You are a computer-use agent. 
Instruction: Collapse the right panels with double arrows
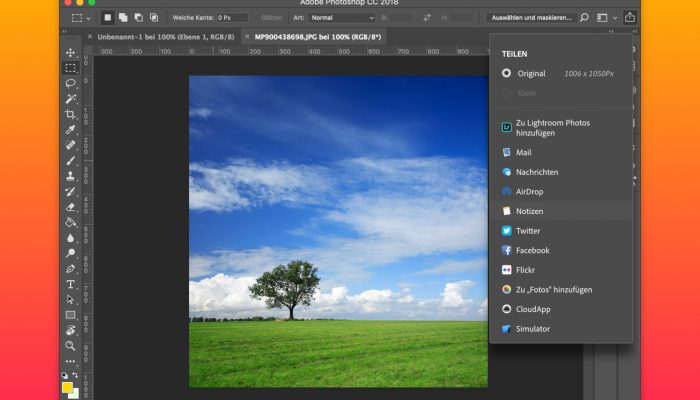tap(635, 32)
